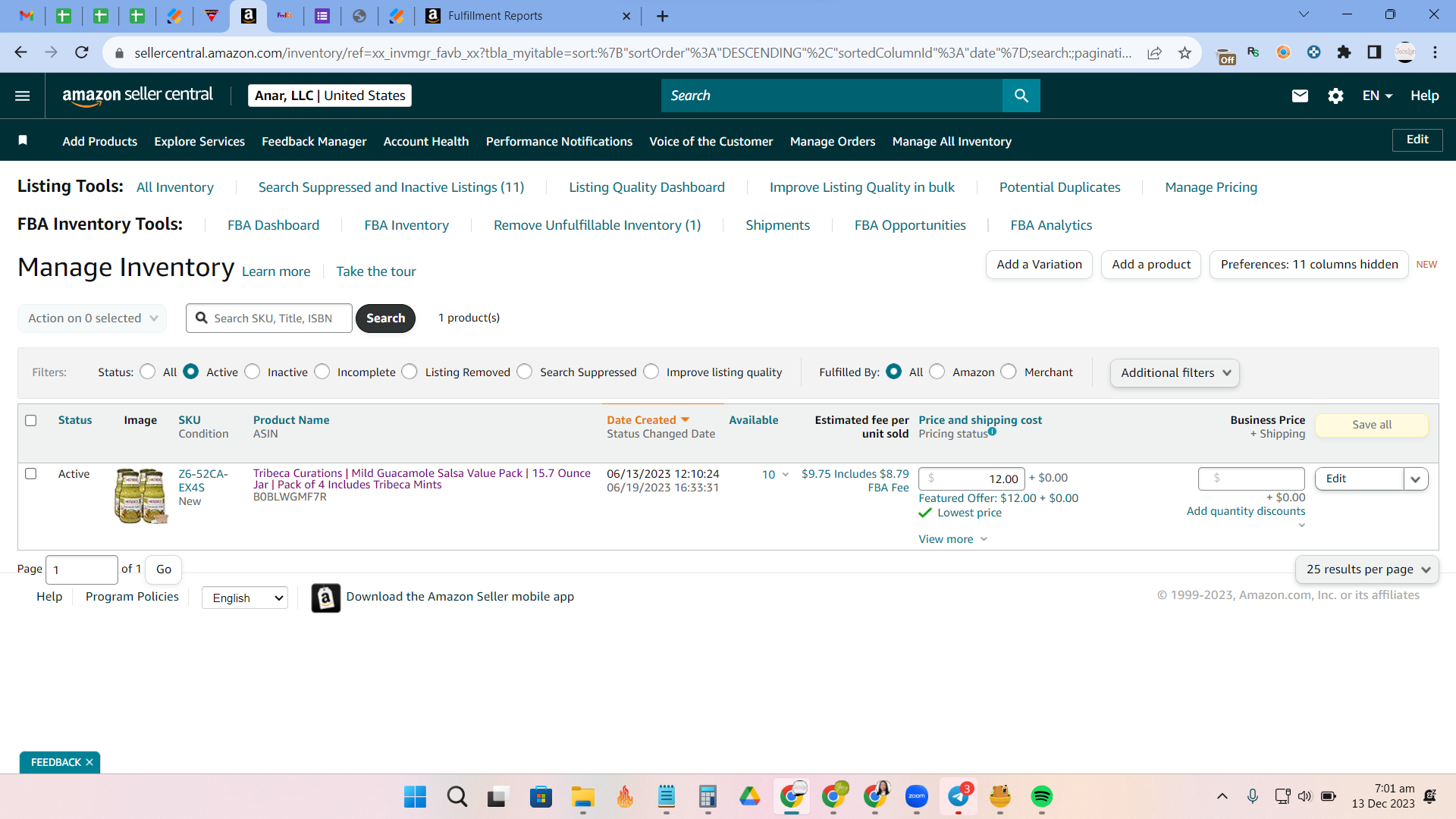The image size is (1456, 819).
Task: Open the Tribeca Curations product name link
Action: [422, 479]
